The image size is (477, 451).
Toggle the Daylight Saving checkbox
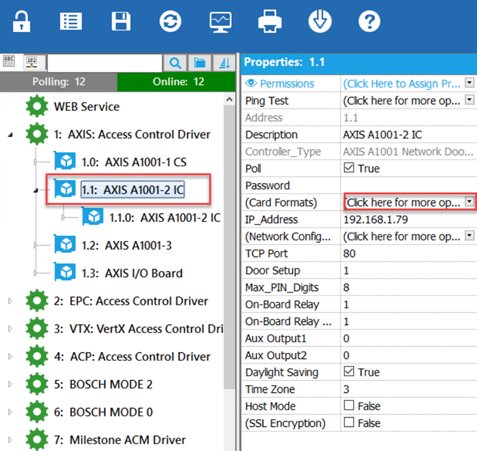[349, 371]
